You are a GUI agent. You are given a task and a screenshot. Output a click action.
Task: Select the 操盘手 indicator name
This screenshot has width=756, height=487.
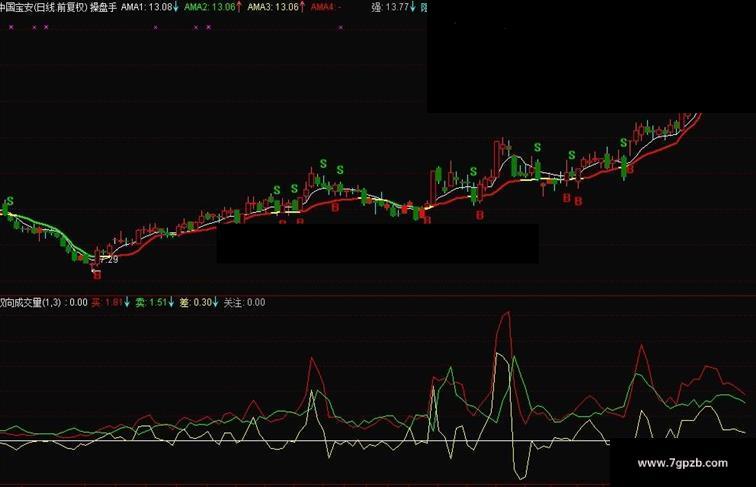[x=103, y=7]
